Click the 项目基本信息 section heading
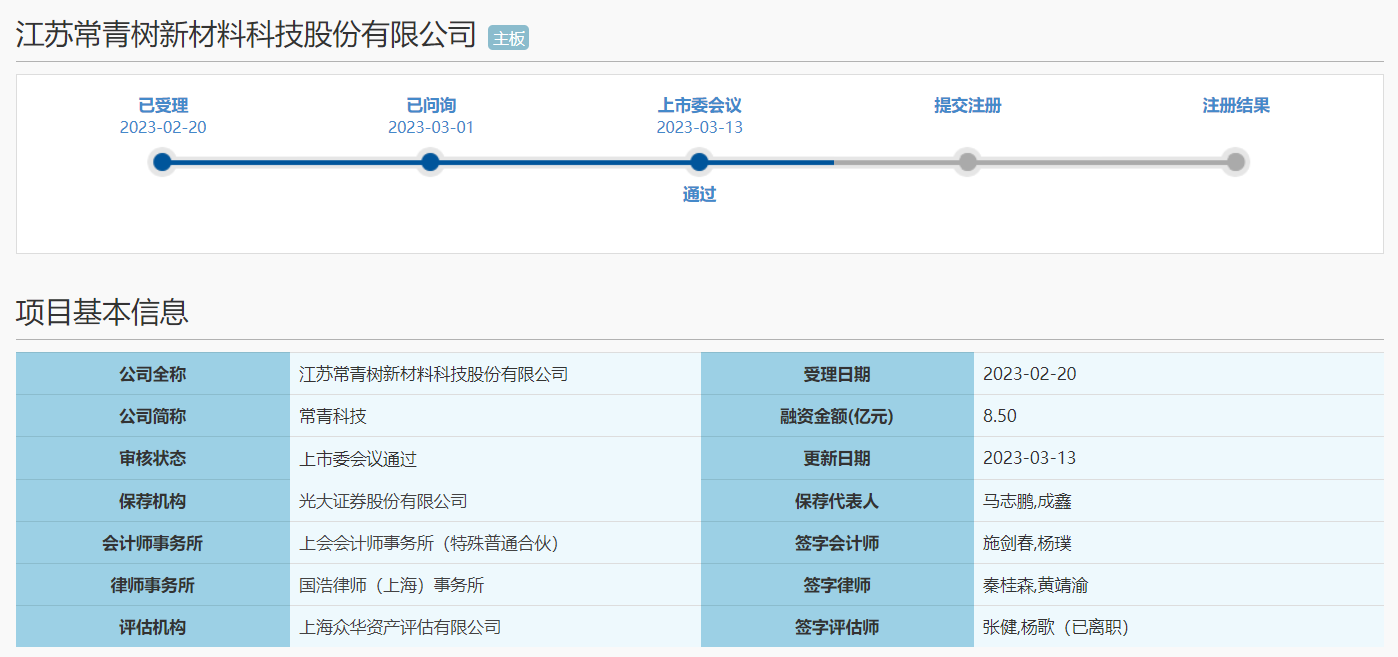1398x657 pixels. pos(102,312)
